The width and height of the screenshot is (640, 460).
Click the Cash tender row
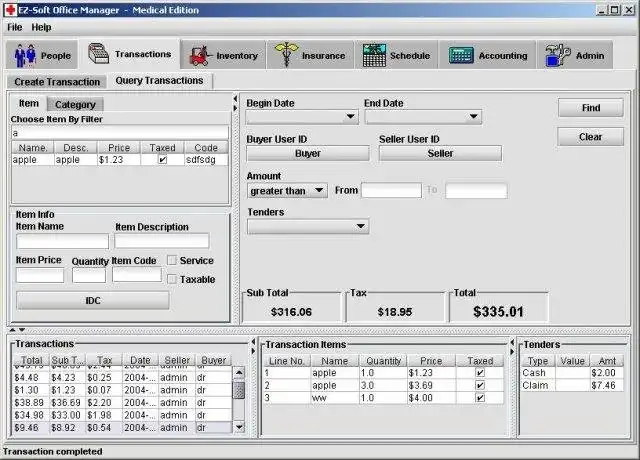click(x=572, y=373)
